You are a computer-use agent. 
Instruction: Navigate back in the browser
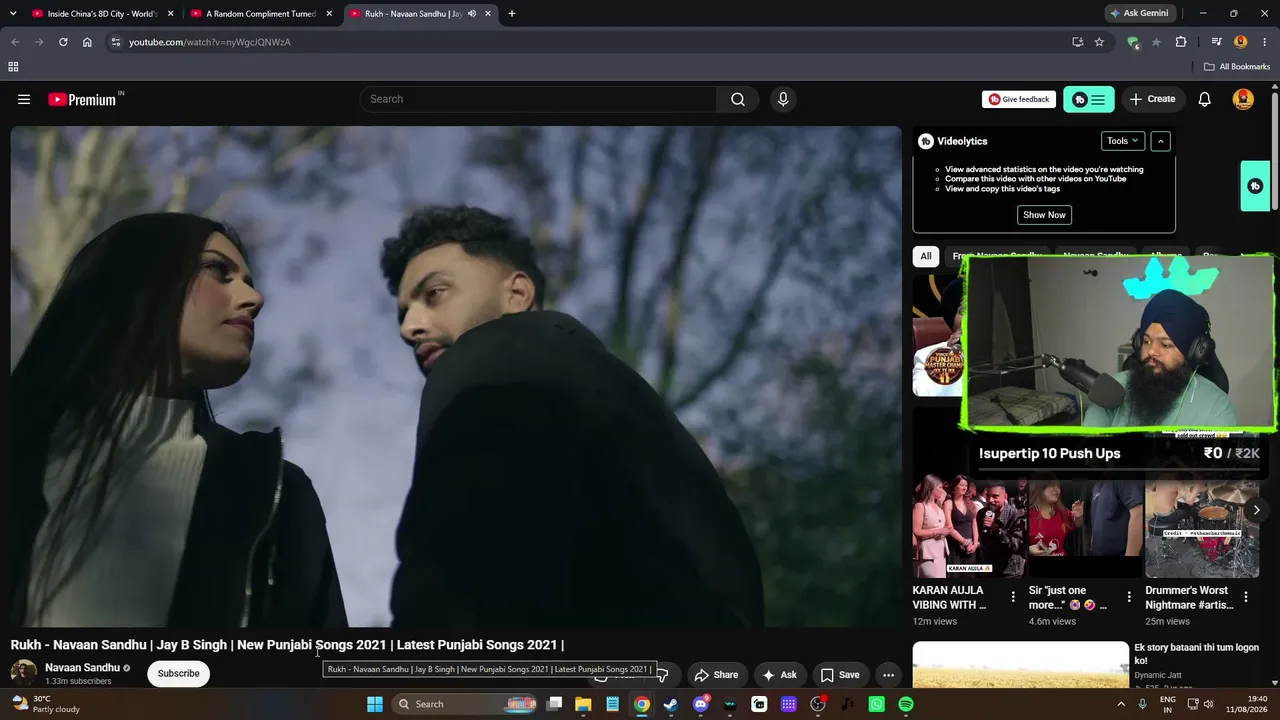(x=15, y=42)
